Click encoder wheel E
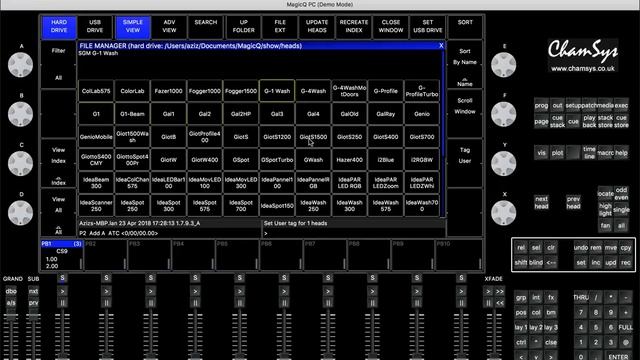This screenshot has height=360, width=640. (x=503, y=64)
